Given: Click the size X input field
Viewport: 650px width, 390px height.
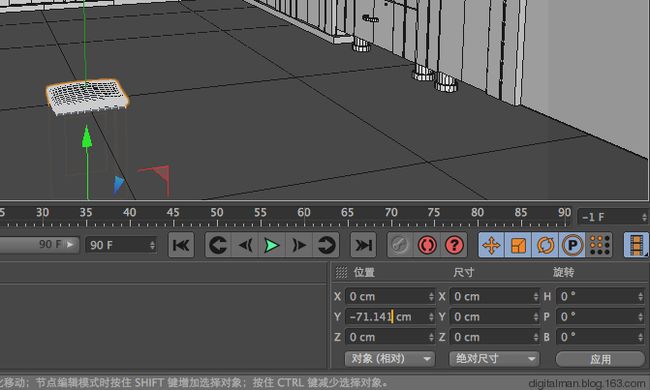Looking at the screenshot, I should click(x=495, y=296).
